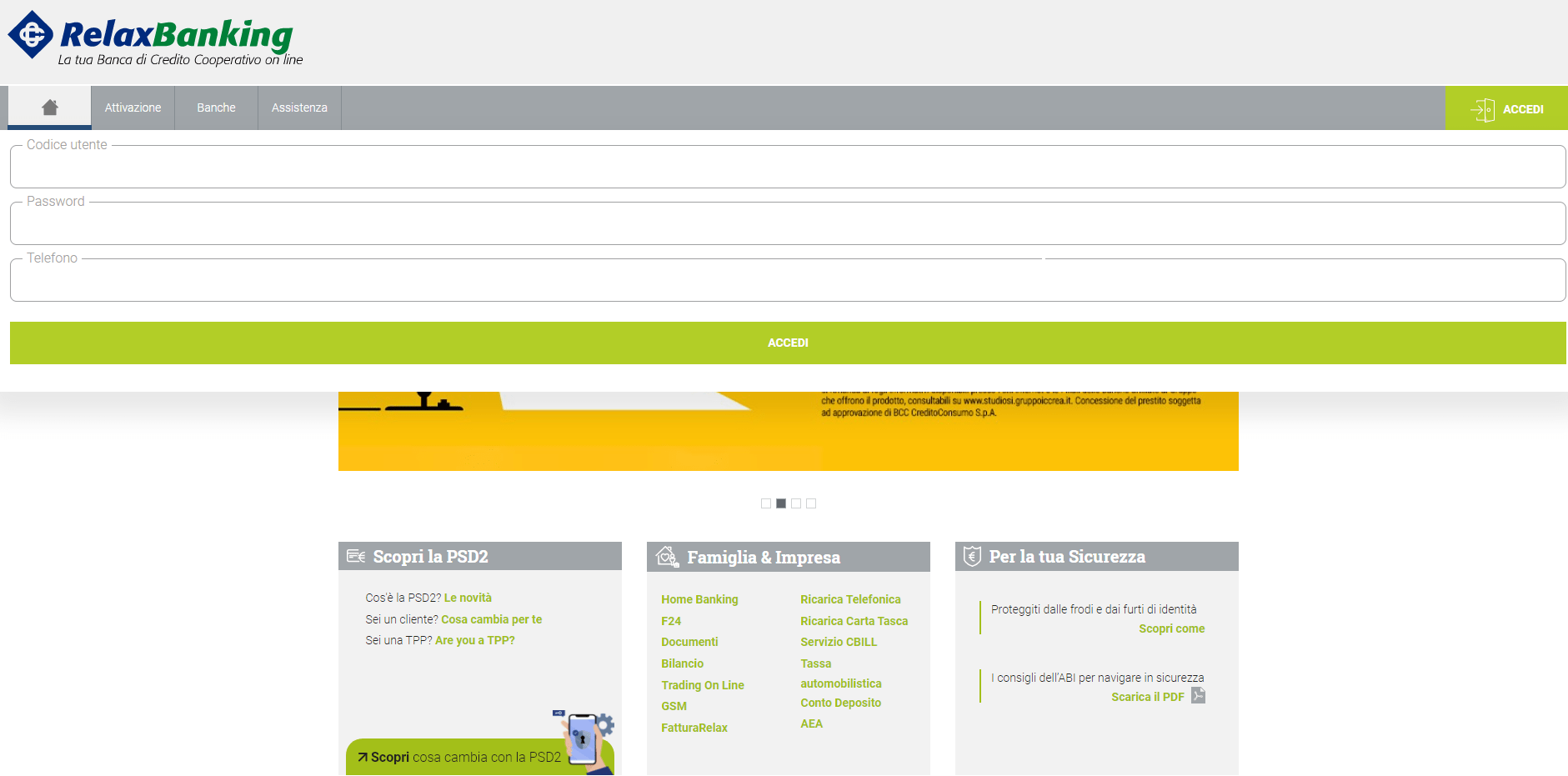
Task: Click the Per la tua Sicurezza heading
Action: pos(1067,556)
